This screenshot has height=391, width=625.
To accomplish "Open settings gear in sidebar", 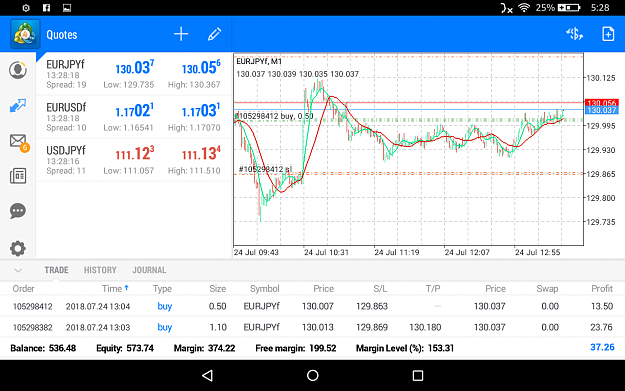I will [18, 248].
